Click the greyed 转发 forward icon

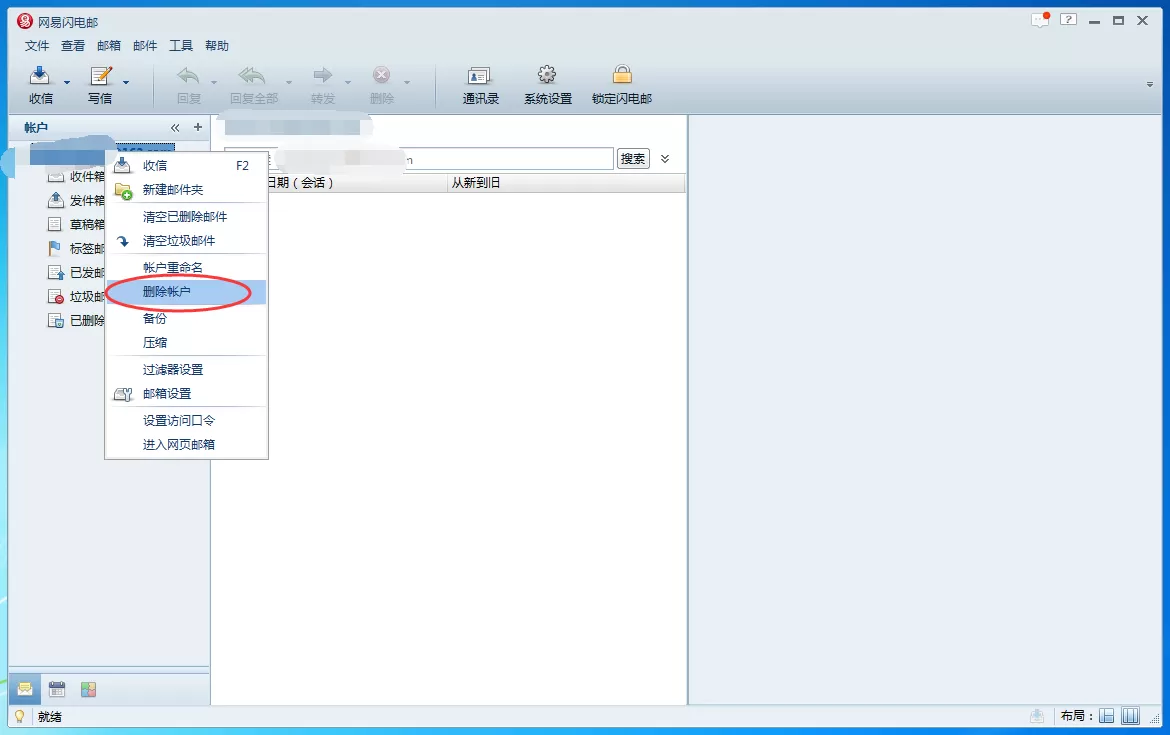tap(322, 75)
